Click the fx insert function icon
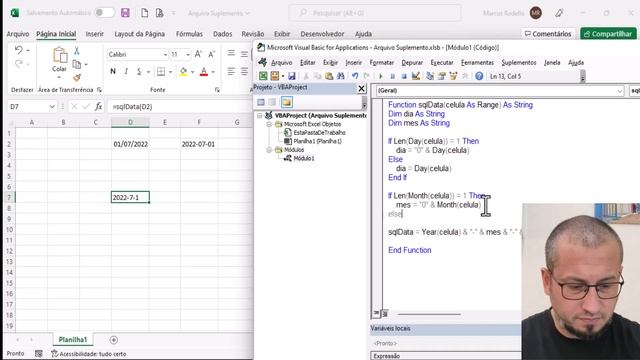 tap(98, 107)
